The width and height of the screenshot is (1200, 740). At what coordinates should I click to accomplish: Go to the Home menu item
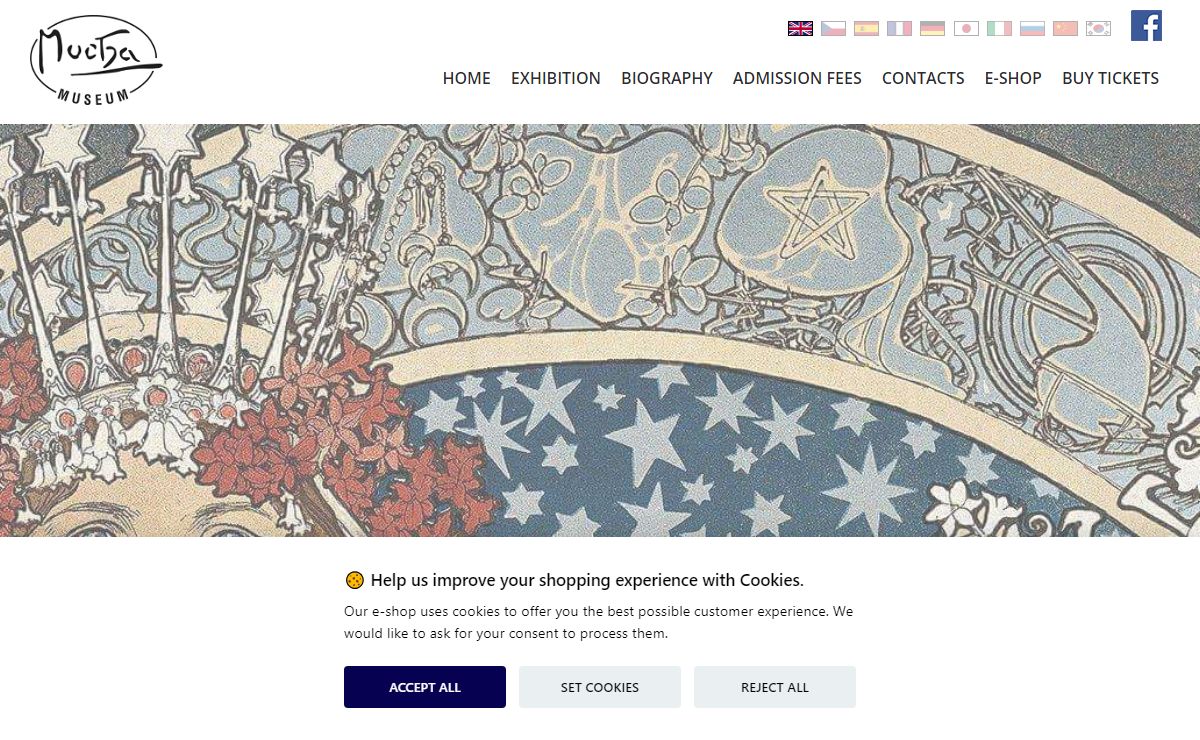(466, 78)
